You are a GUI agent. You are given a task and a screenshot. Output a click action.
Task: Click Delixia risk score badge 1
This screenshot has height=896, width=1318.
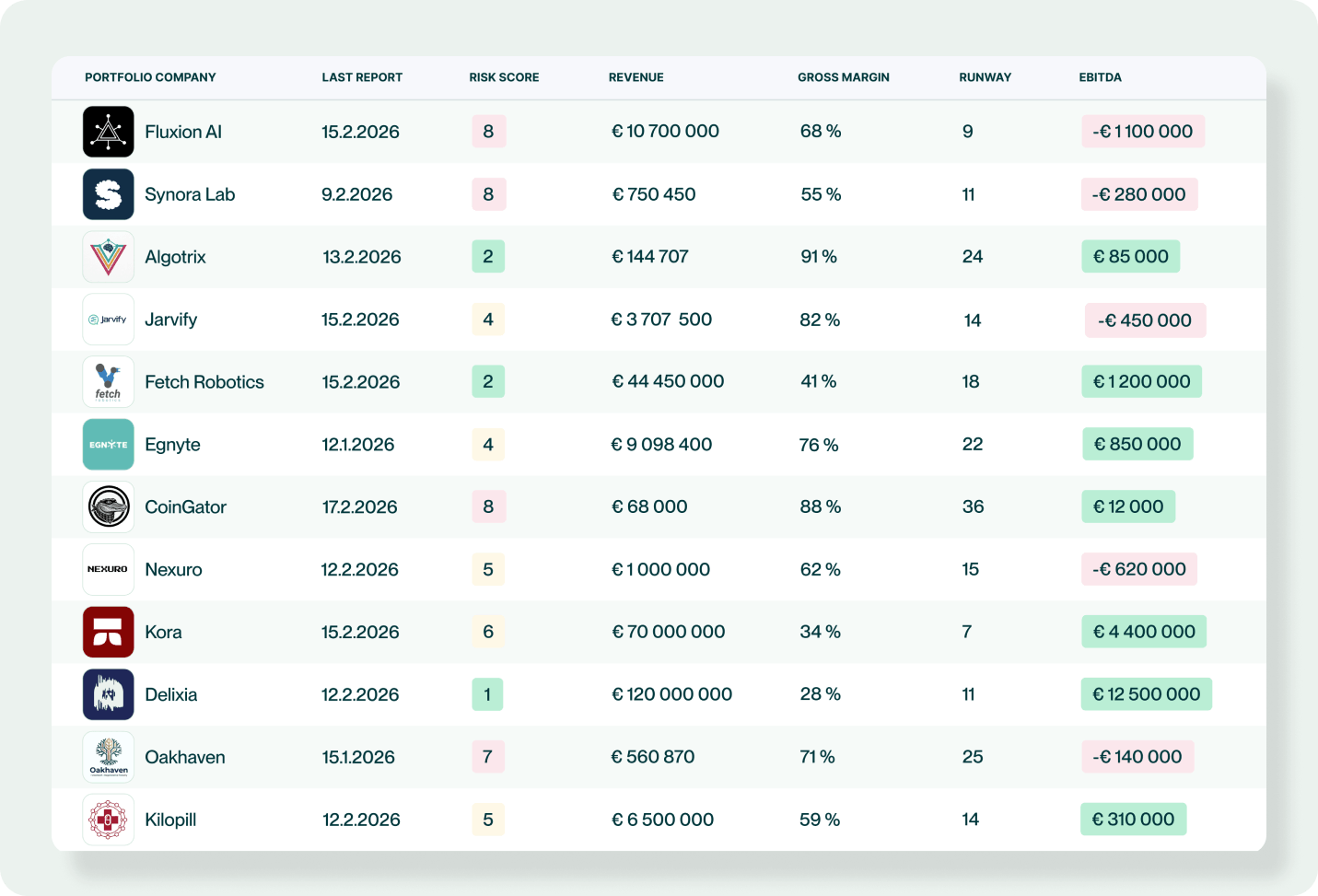487,694
